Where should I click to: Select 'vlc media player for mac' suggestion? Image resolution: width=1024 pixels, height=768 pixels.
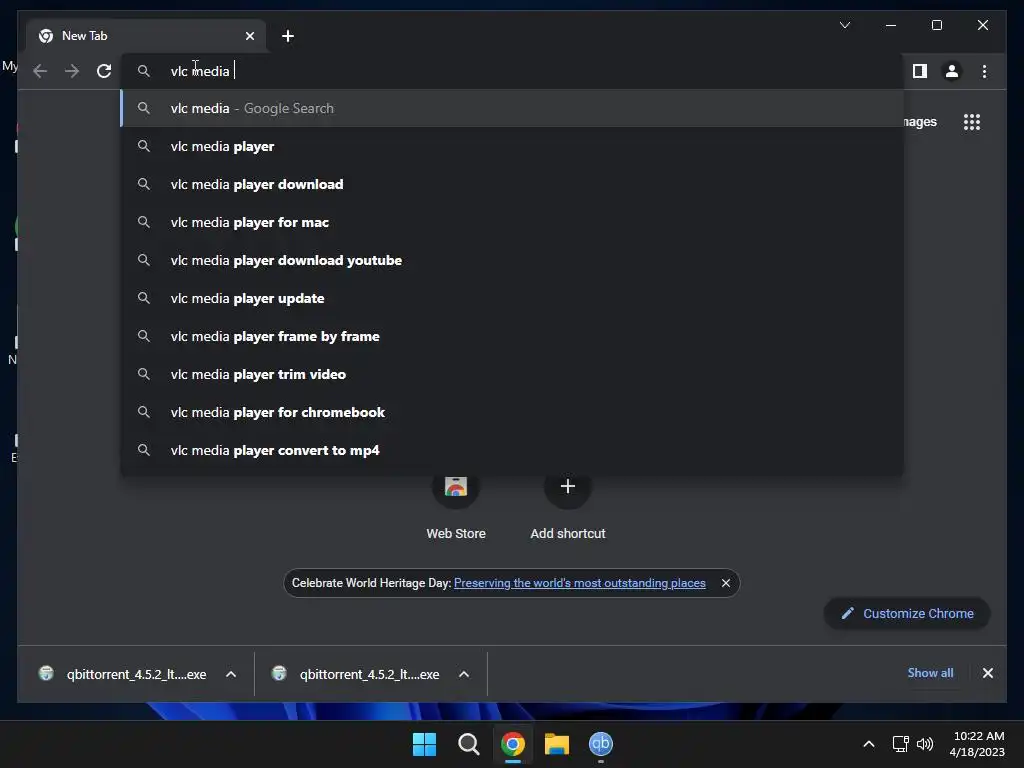pyautogui.click(x=513, y=222)
